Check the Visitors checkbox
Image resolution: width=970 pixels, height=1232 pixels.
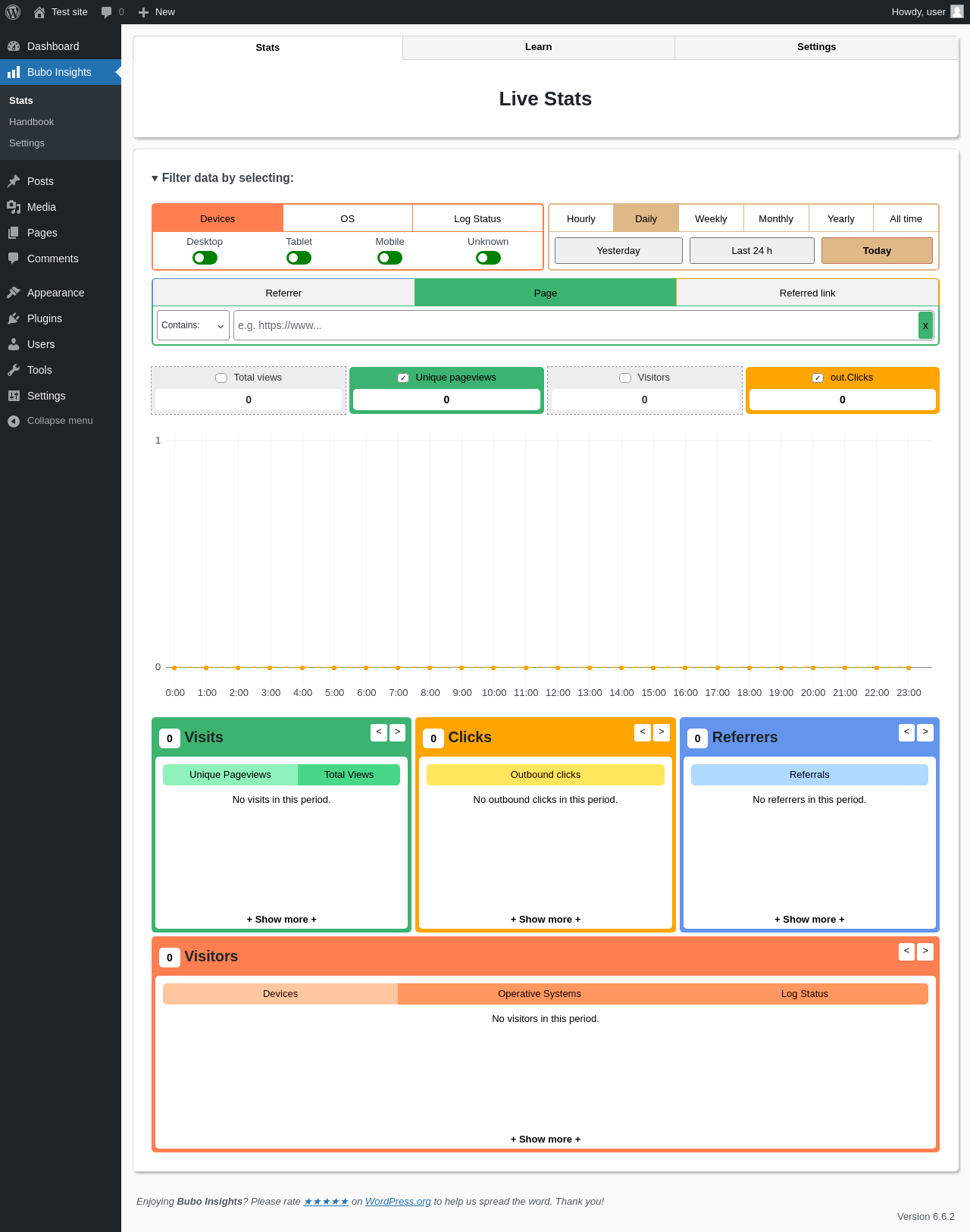click(625, 378)
